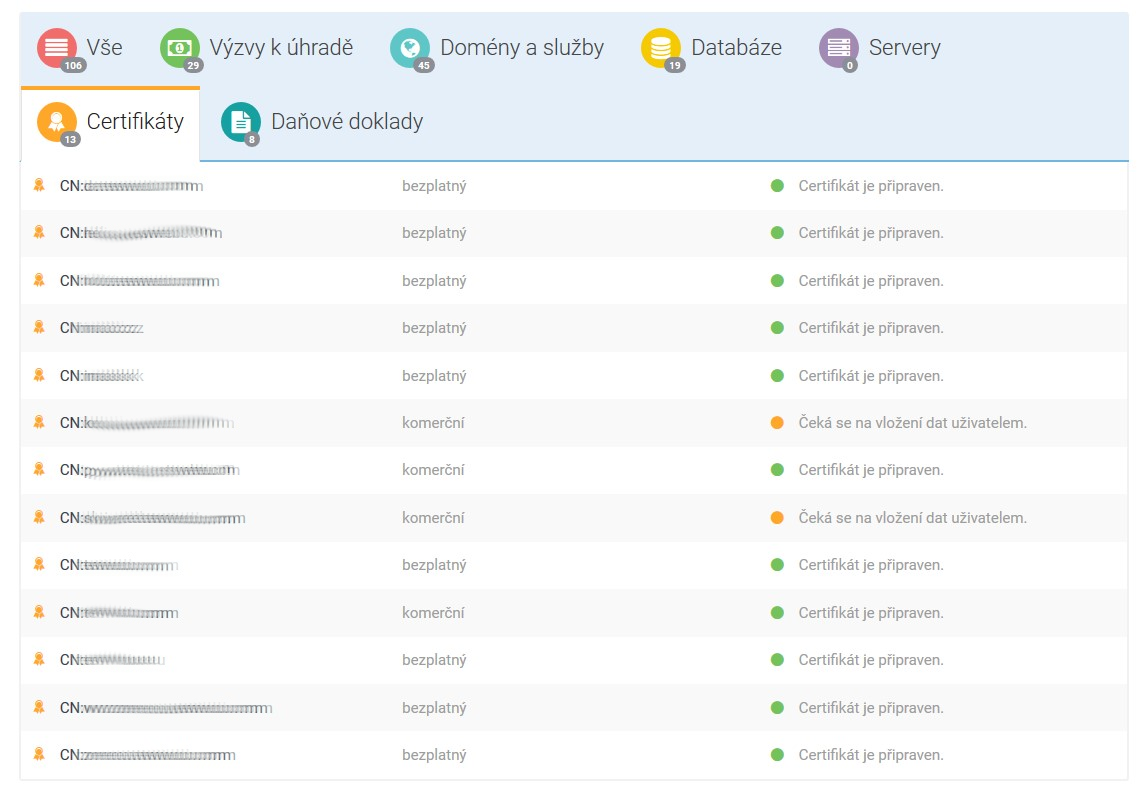This screenshot has height=799, width=1145.
Task: Switch to the Vše tab label
Action: tap(104, 47)
